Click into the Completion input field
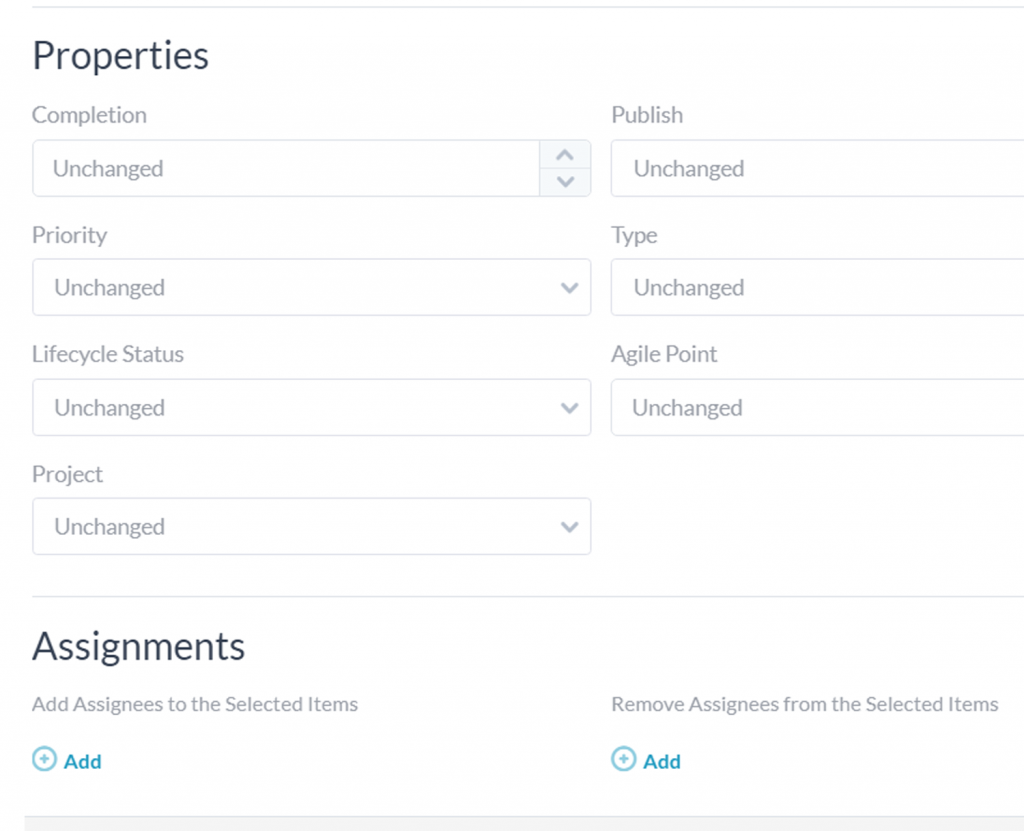The height and width of the screenshot is (831, 1024). [x=285, y=168]
